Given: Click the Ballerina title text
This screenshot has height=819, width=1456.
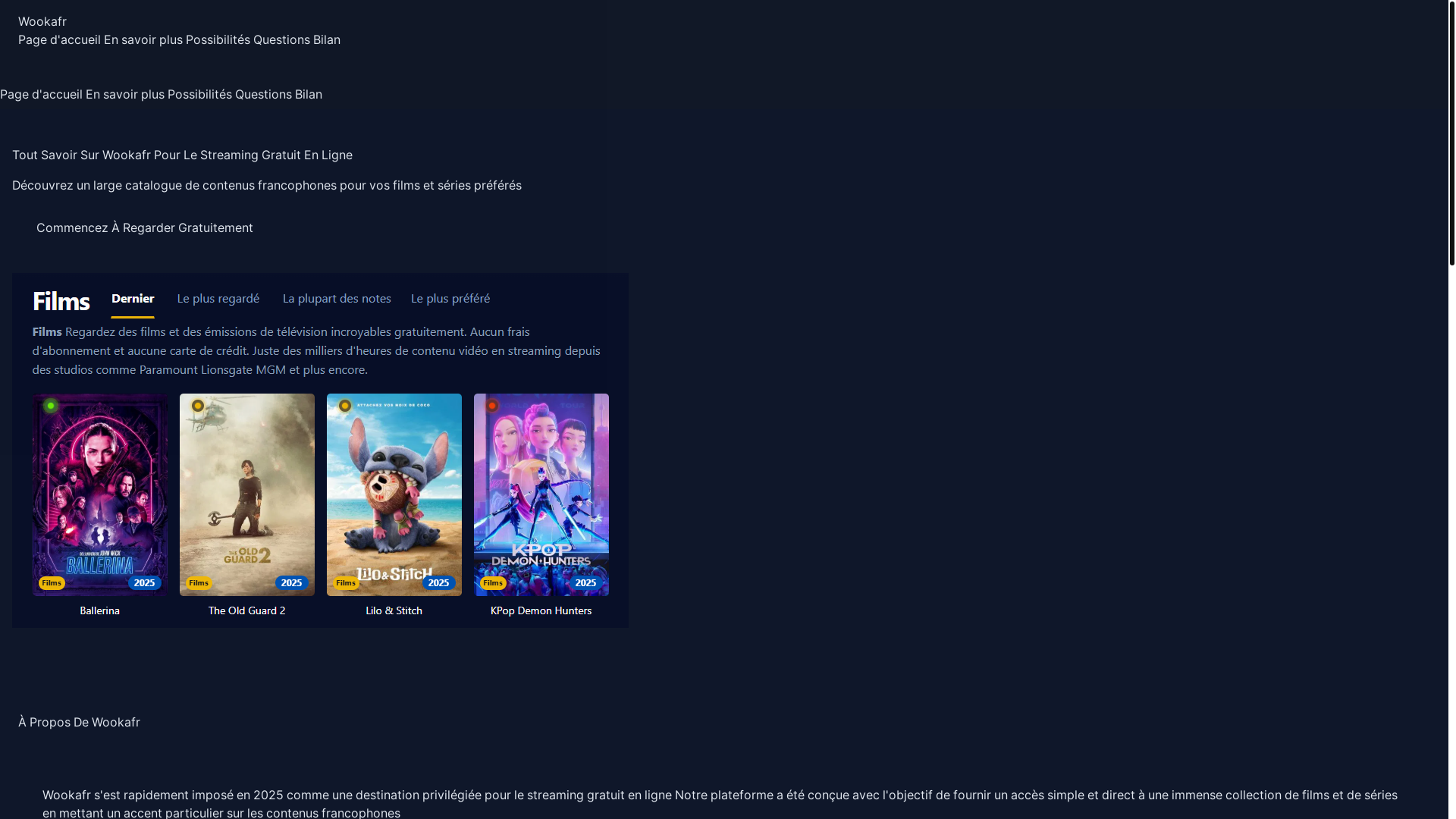Looking at the screenshot, I should click(100, 610).
